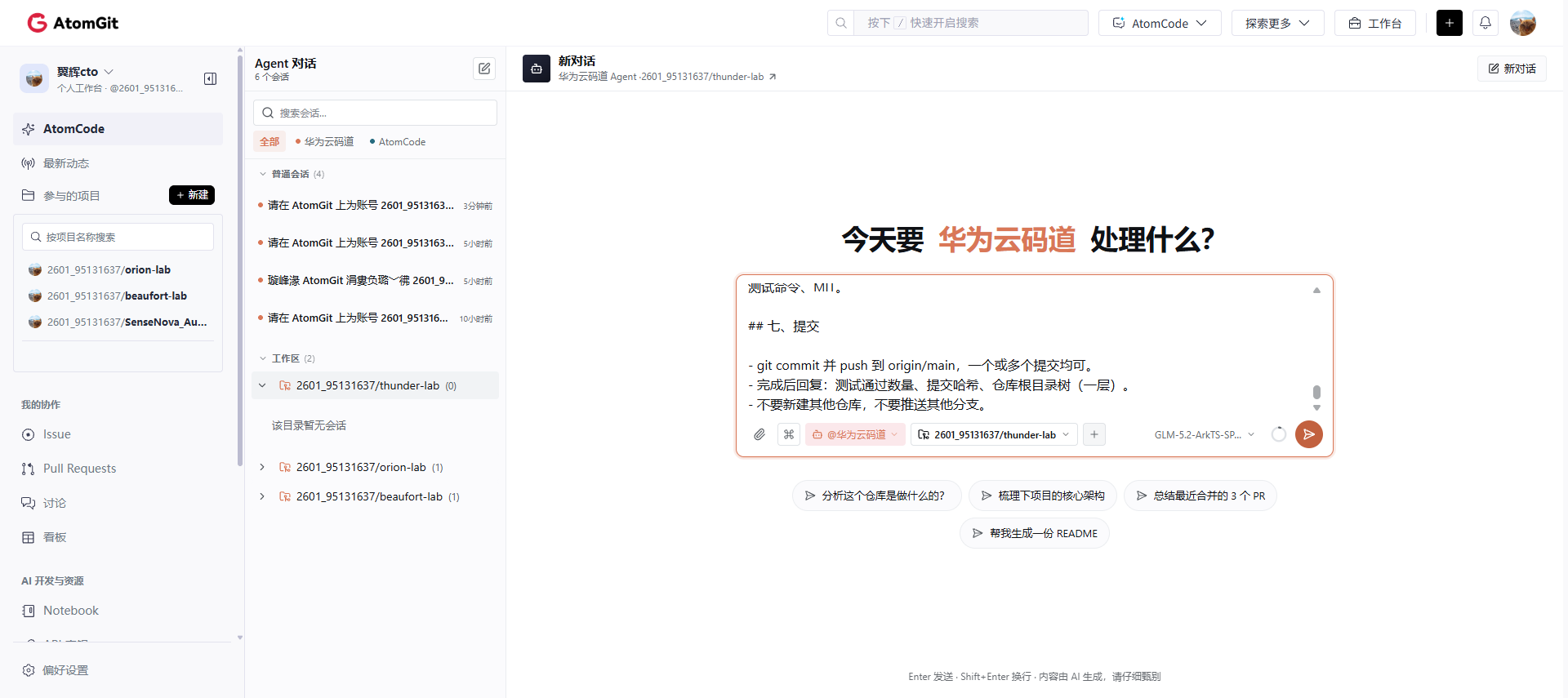Expand the @华为云码道 agent selector
The width and height of the screenshot is (1568, 698).
click(855, 434)
